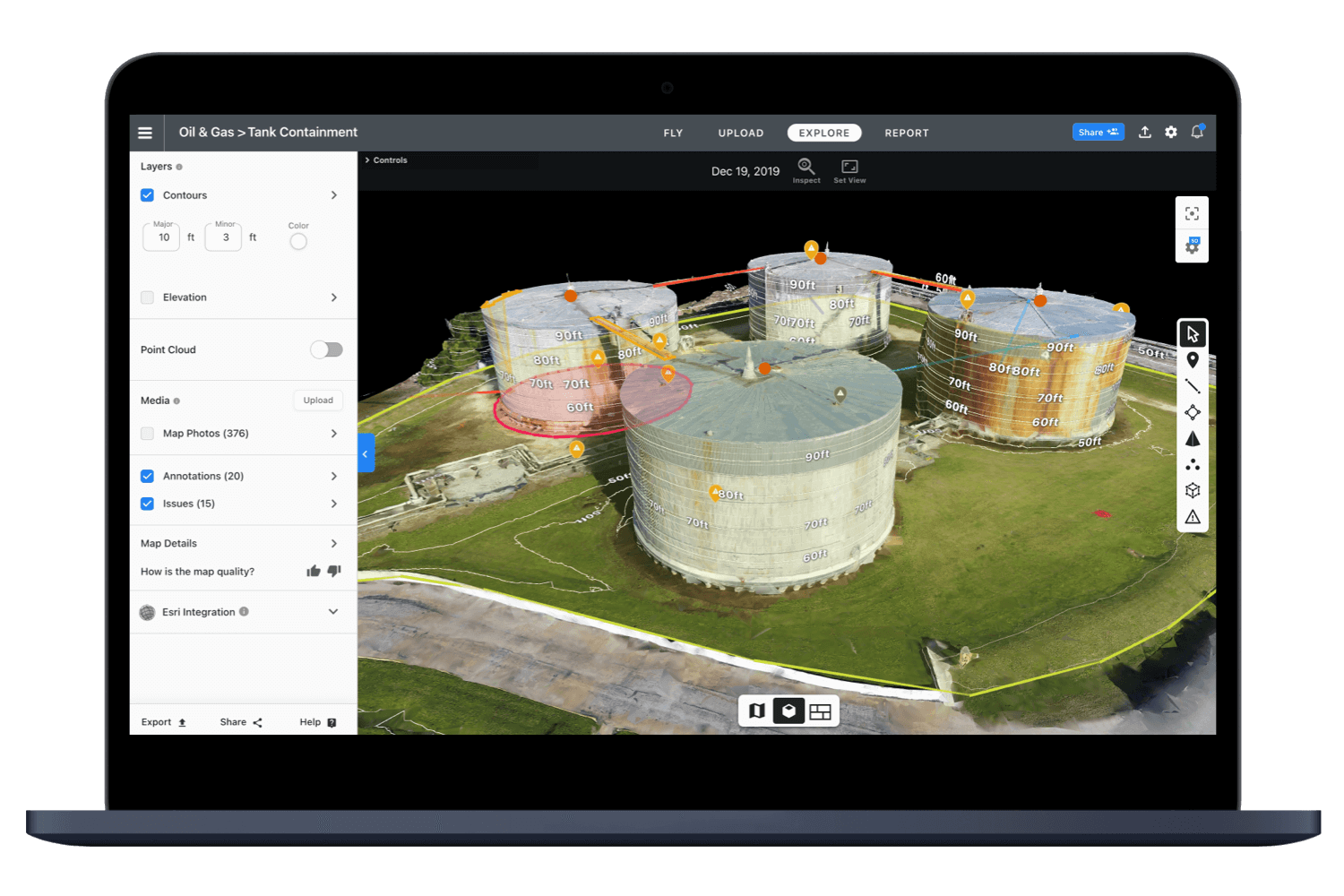Enable the Elevation layer
1344x896 pixels.
(147, 297)
